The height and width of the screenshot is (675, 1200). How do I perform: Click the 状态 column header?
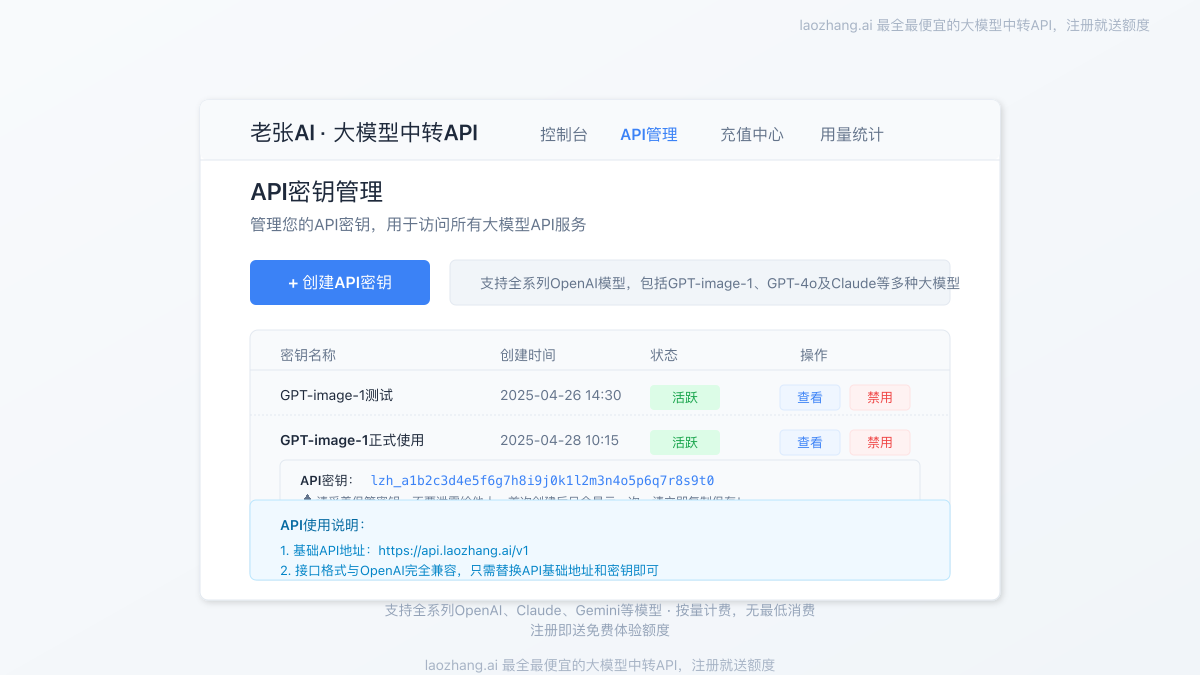click(664, 355)
